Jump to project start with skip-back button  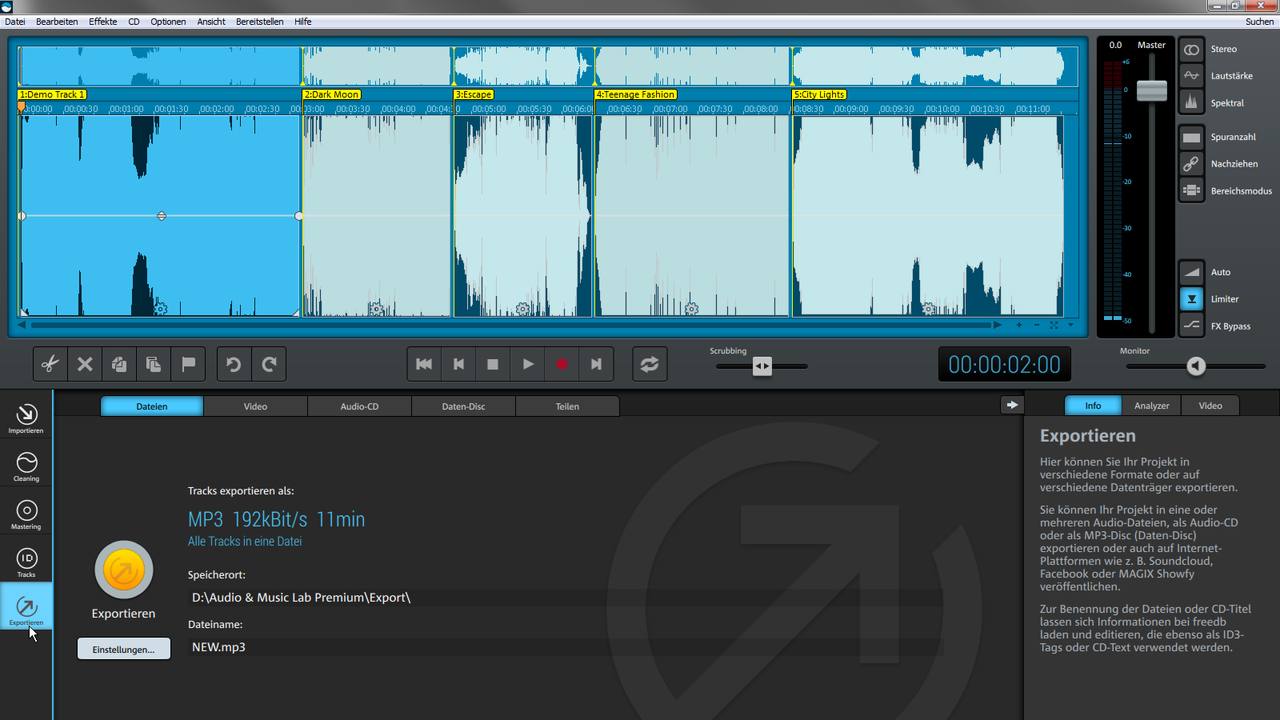[x=424, y=365]
